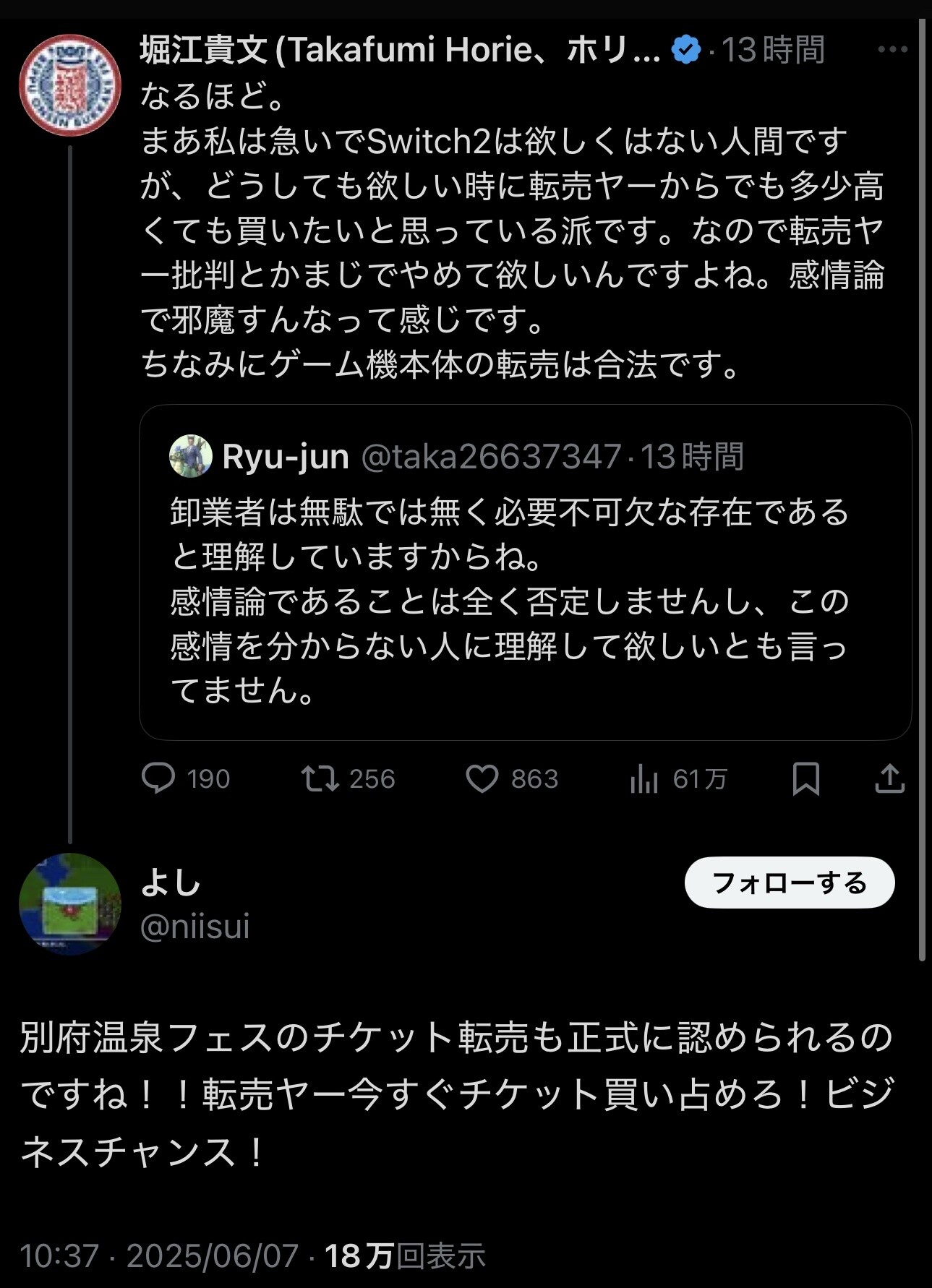Open よし's profile avatar
This screenshot has height=1288, width=932.
69,903
